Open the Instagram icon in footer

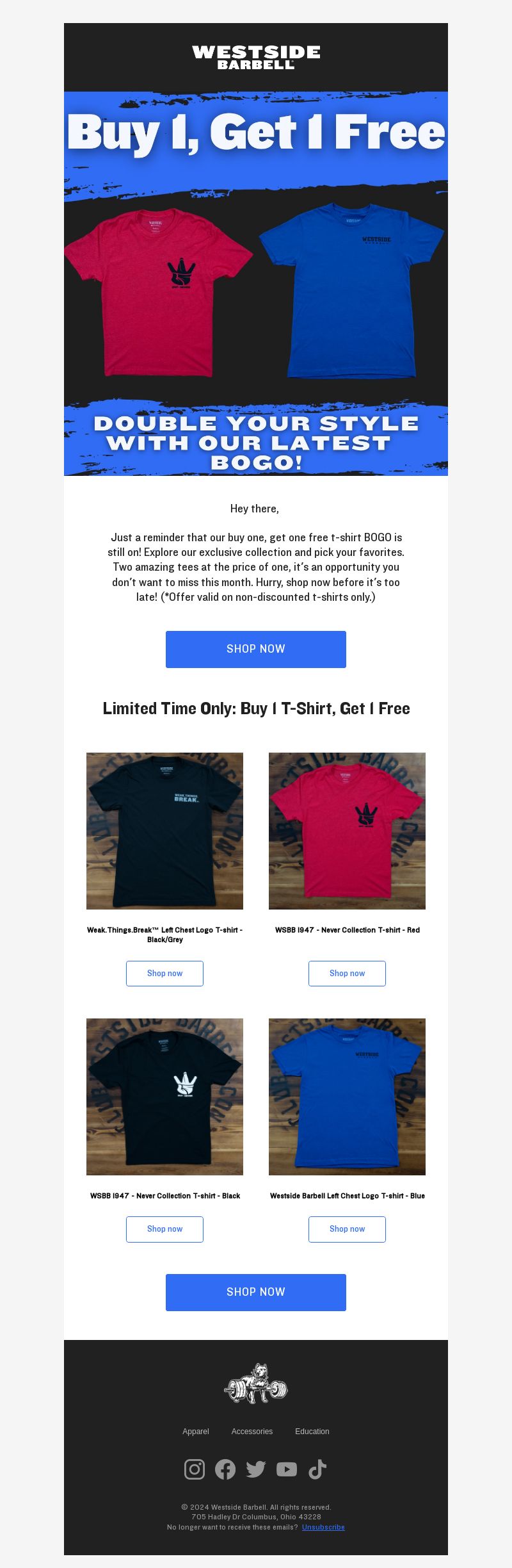[x=195, y=1469]
